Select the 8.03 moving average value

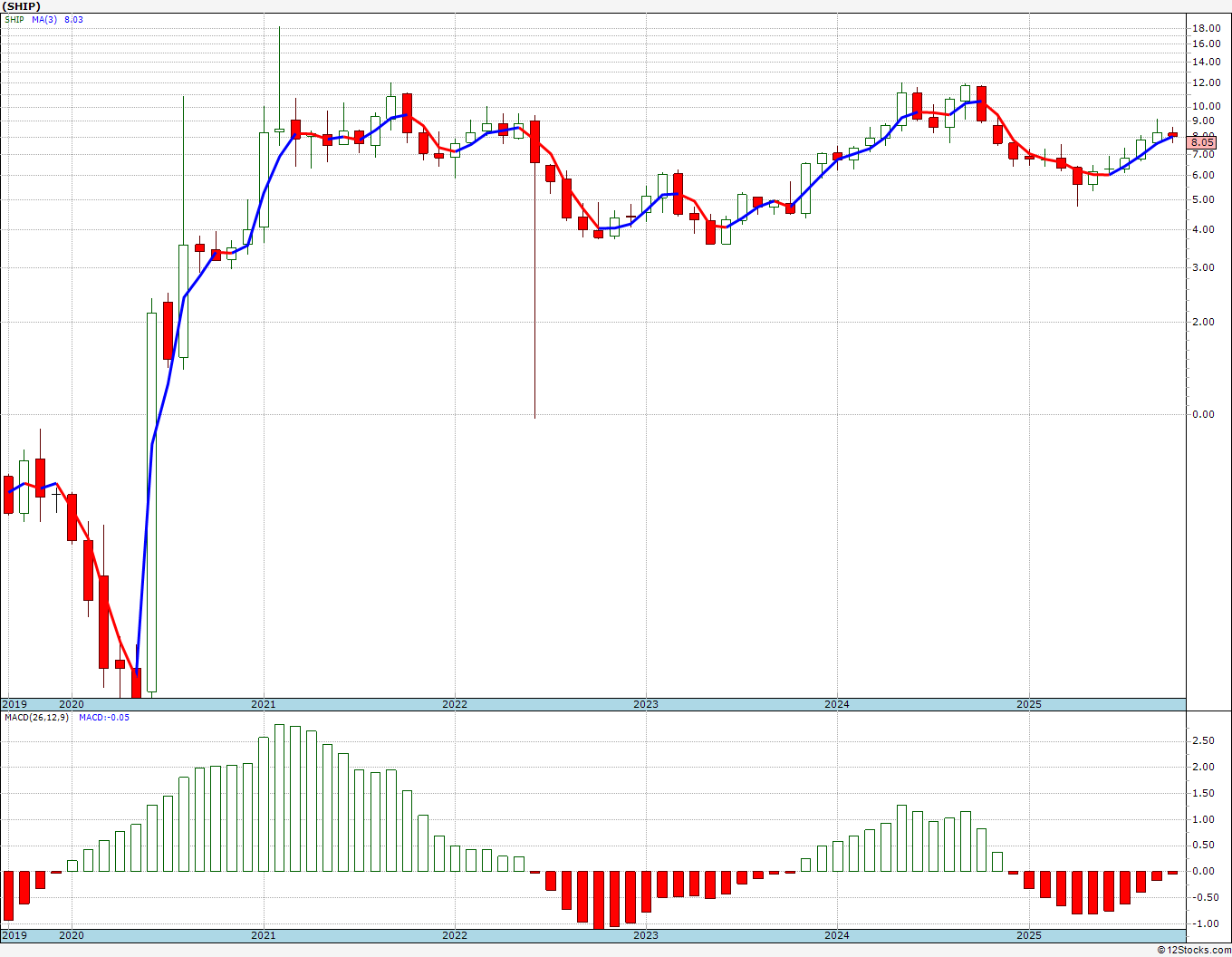click(x=73, y=19)
